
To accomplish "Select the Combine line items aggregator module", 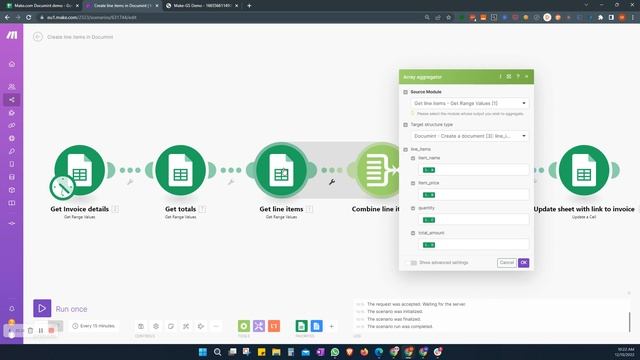I will [x=378, y=170].
